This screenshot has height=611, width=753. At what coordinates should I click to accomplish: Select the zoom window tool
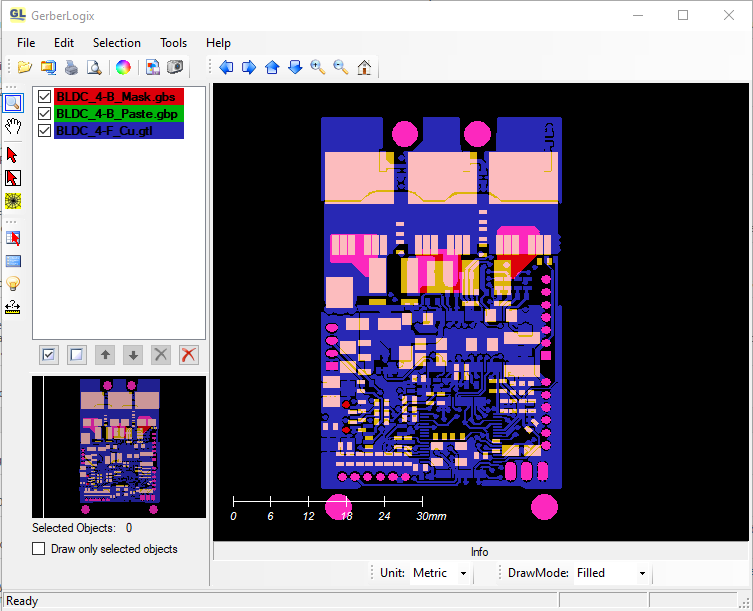13,102
